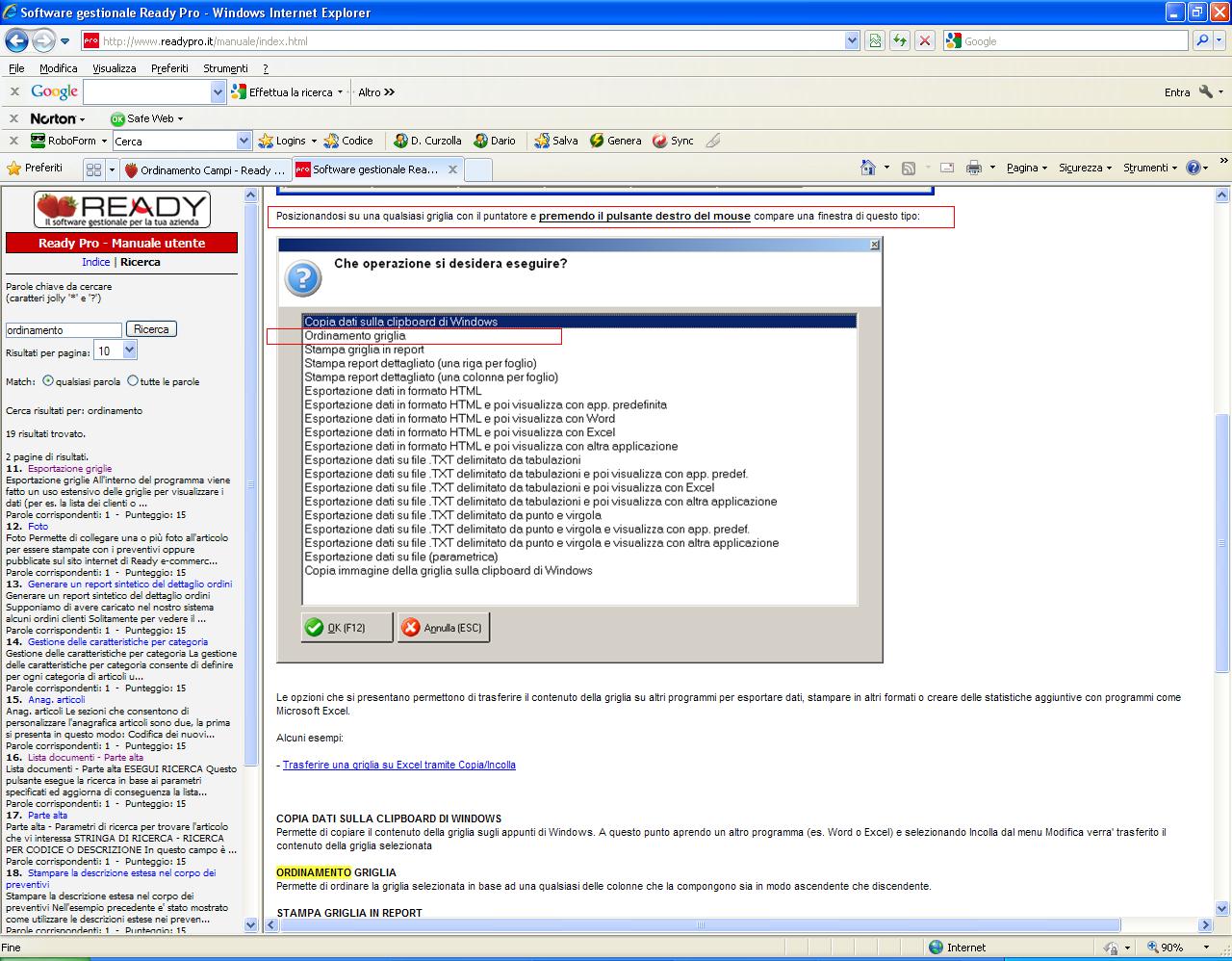
Task: Click the main page vertical scrollbar thumb
Action: click(1222, 543)
